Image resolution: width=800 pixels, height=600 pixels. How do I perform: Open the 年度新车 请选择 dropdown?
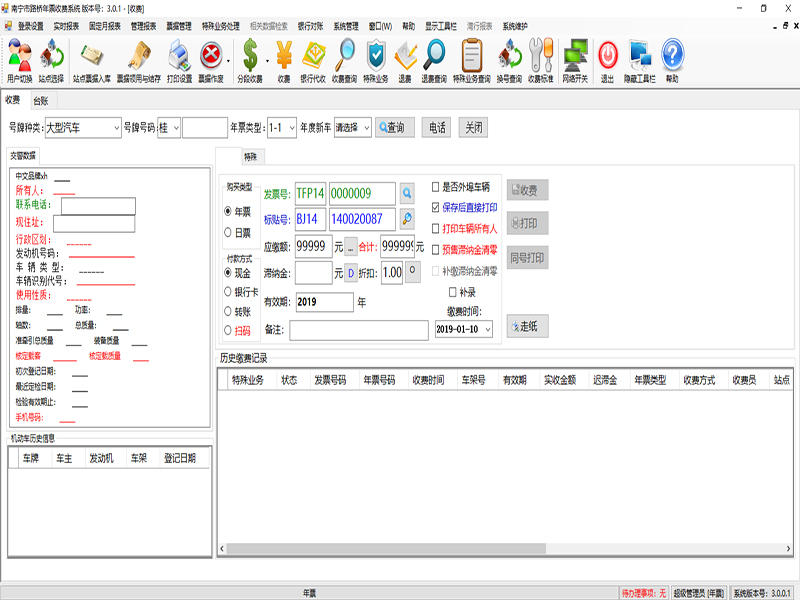366,128
